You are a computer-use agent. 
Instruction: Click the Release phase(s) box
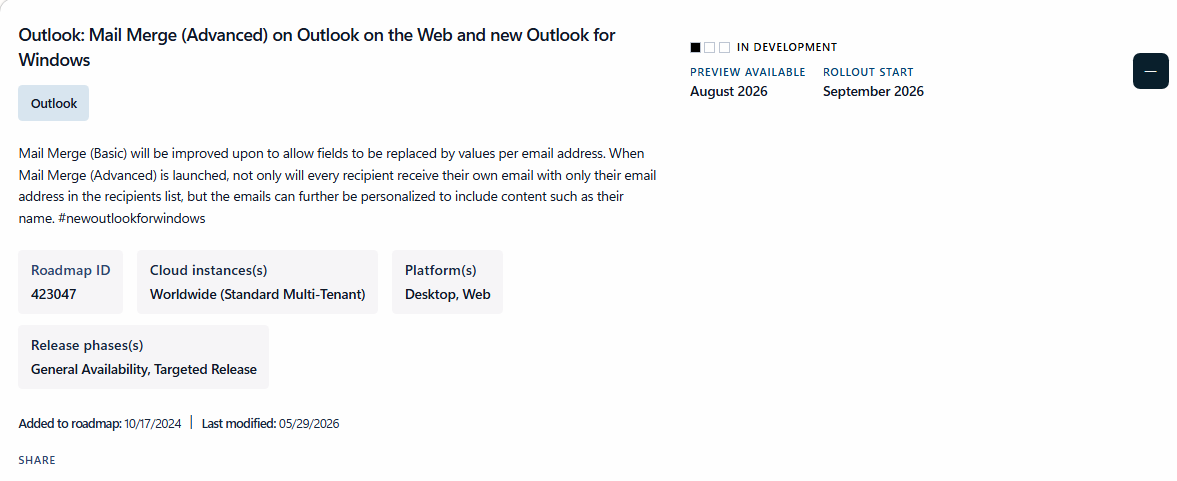pos(143,357)
